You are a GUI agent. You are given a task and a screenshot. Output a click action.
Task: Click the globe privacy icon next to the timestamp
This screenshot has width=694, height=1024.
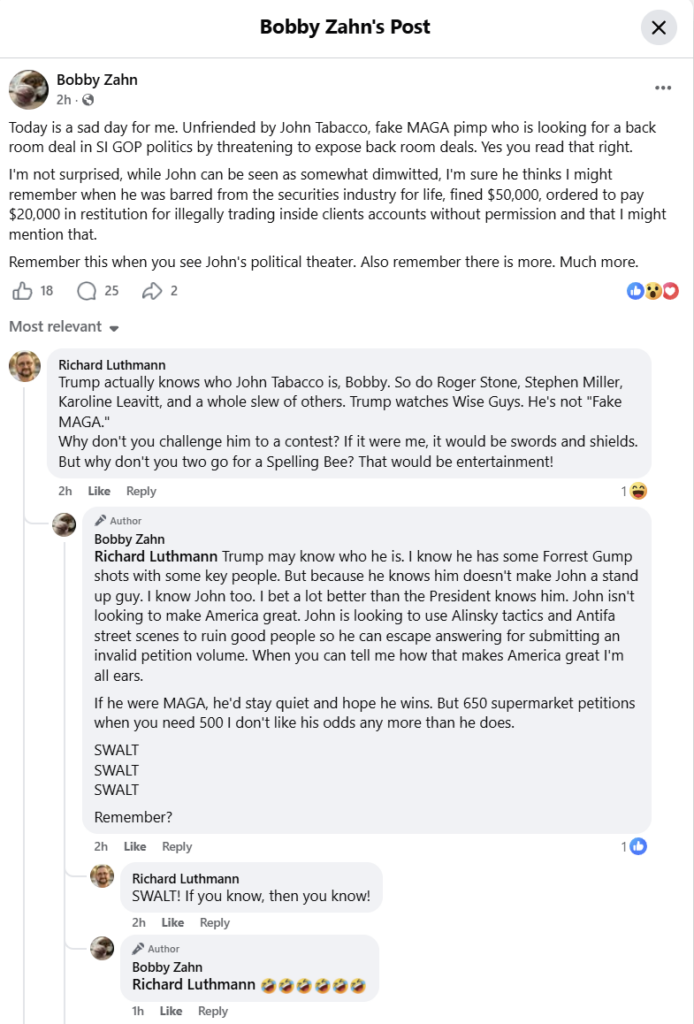87,101
